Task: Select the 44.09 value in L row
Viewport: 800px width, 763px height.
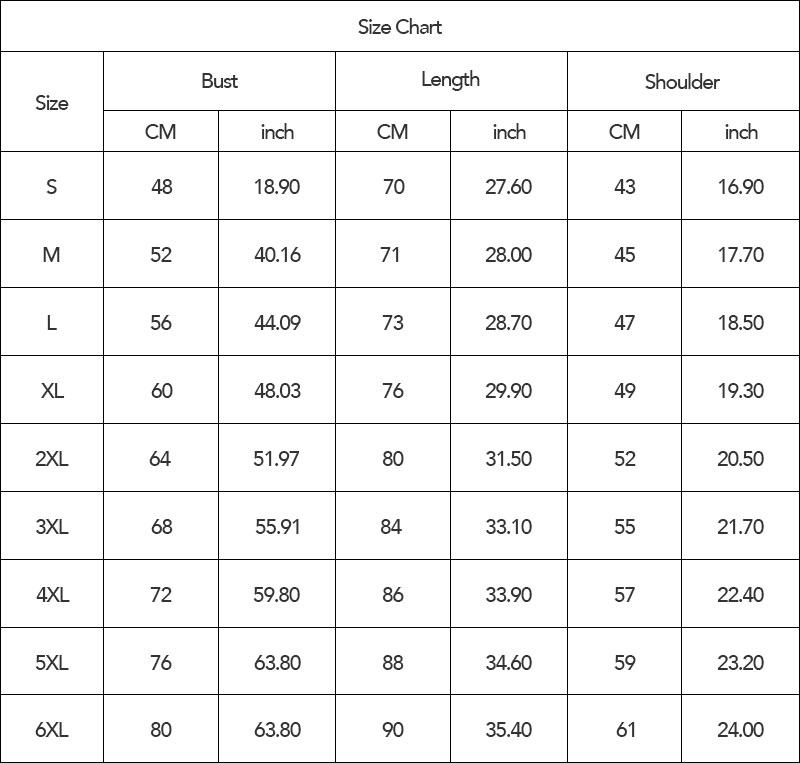Action: [x=277, y=323]
